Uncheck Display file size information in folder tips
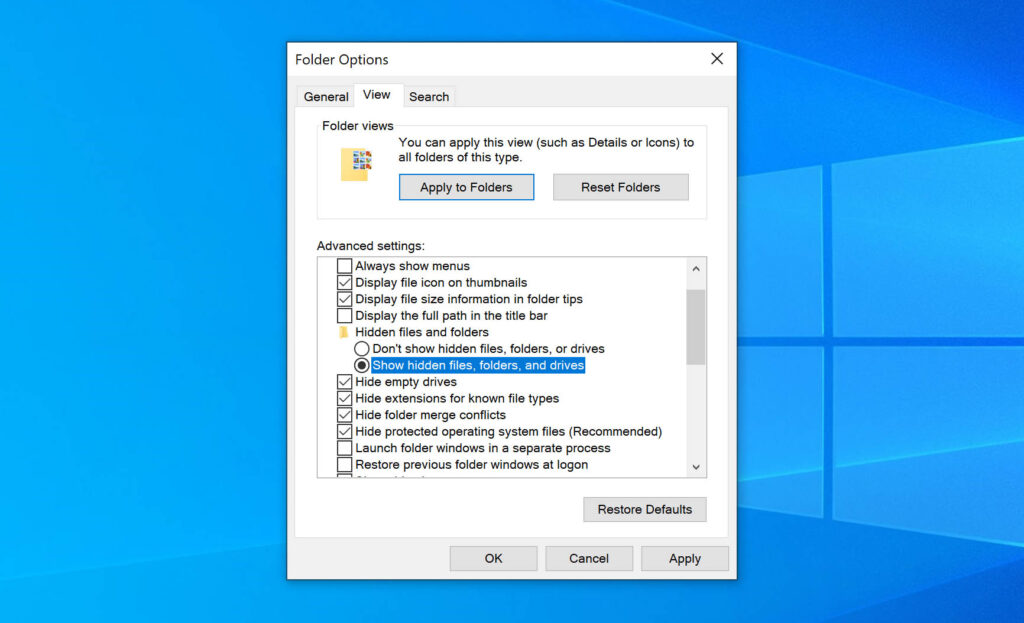 tap(344, 298)
